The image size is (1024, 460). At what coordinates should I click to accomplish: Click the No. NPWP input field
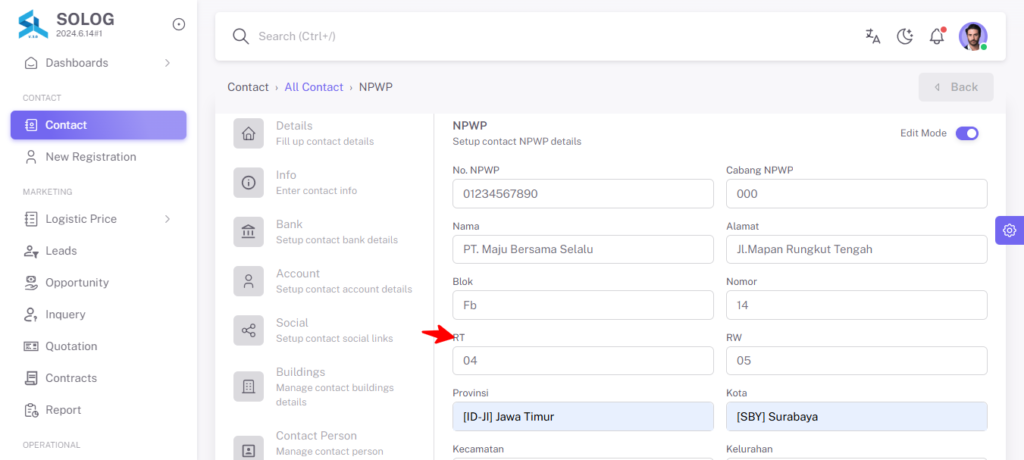pos(583,193)
